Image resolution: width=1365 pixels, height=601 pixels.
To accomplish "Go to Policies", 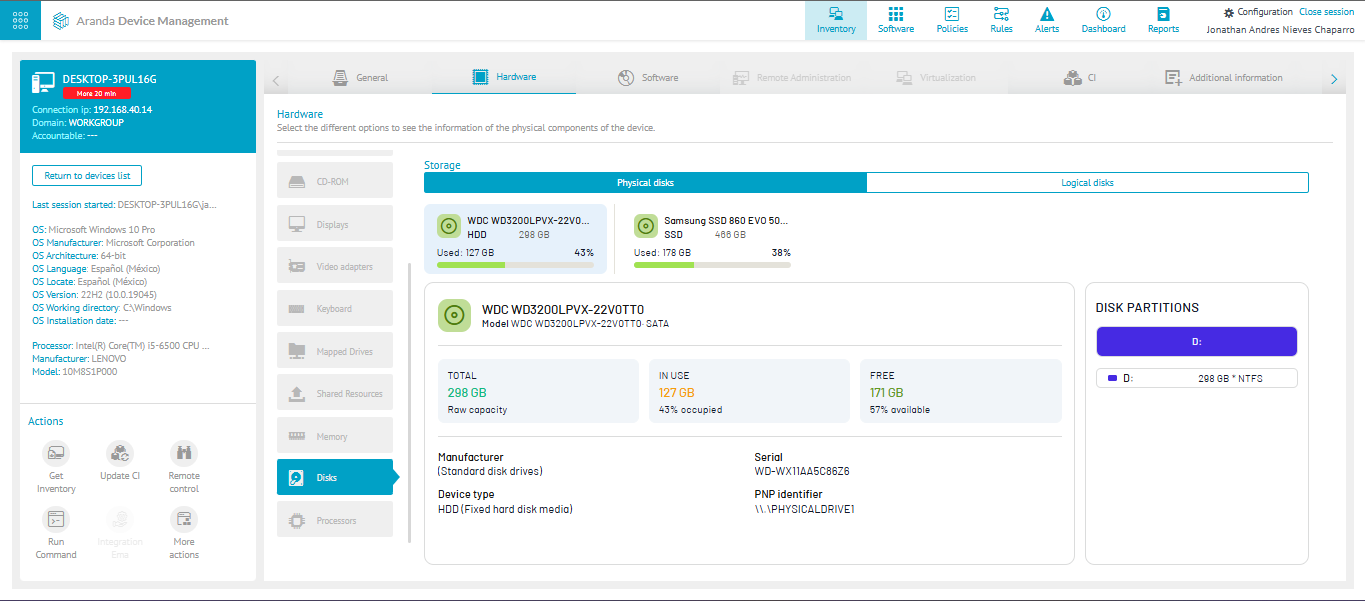I will tap(952, 20).
